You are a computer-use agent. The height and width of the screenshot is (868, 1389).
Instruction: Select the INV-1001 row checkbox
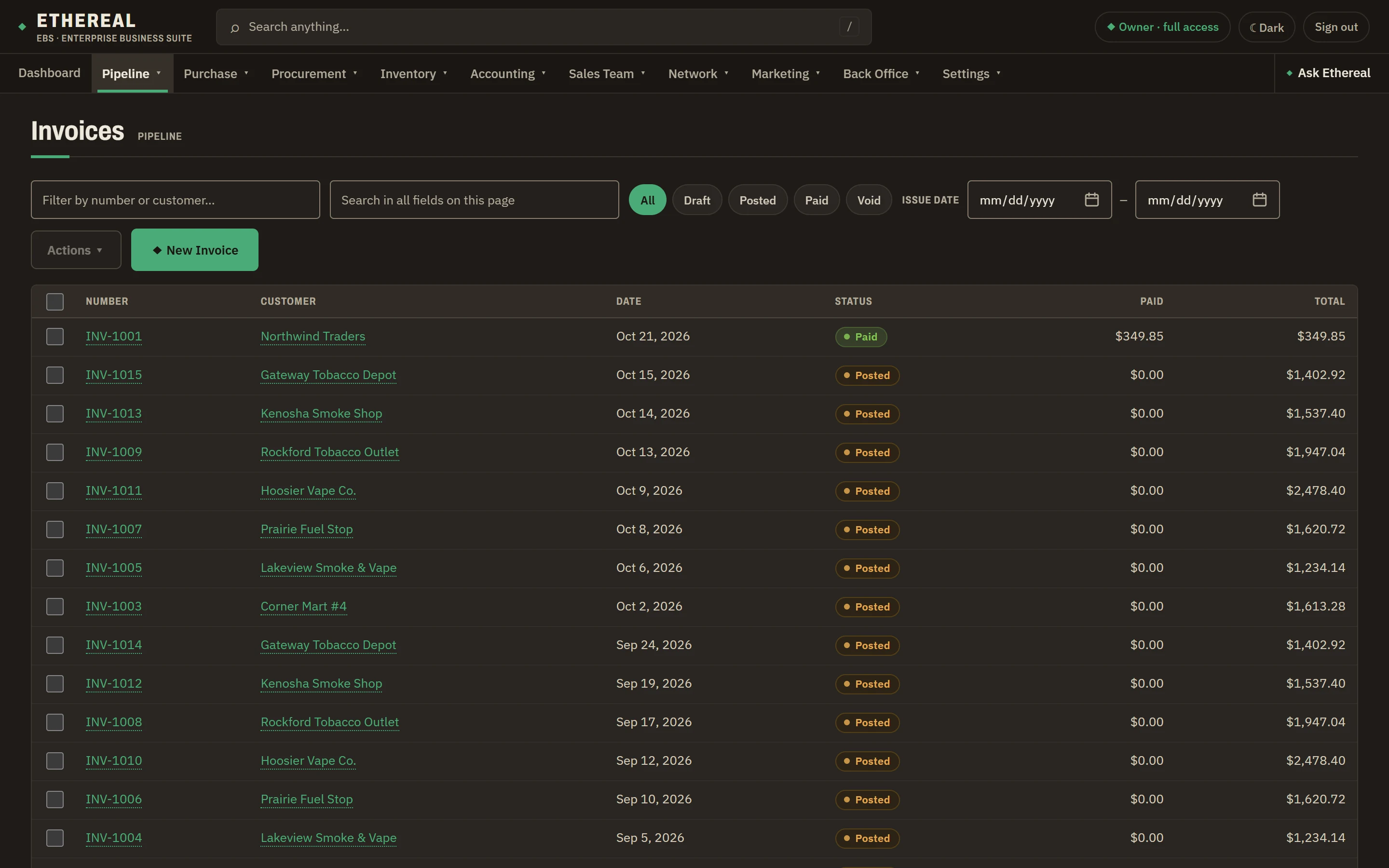coord(55,337)
